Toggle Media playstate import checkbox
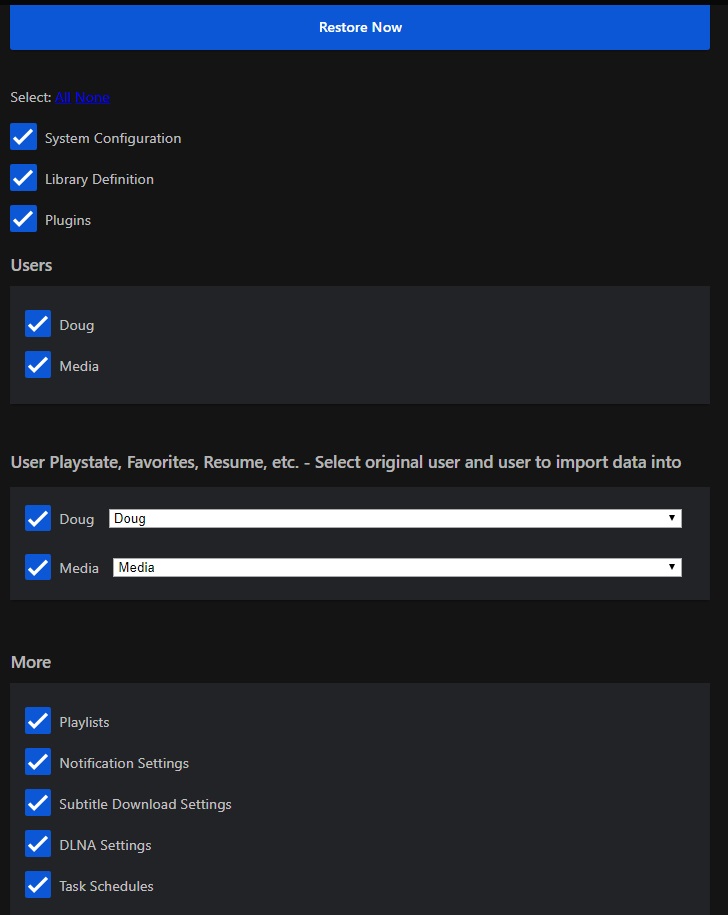Screen dimensions: 728x915 pos(38,568)
